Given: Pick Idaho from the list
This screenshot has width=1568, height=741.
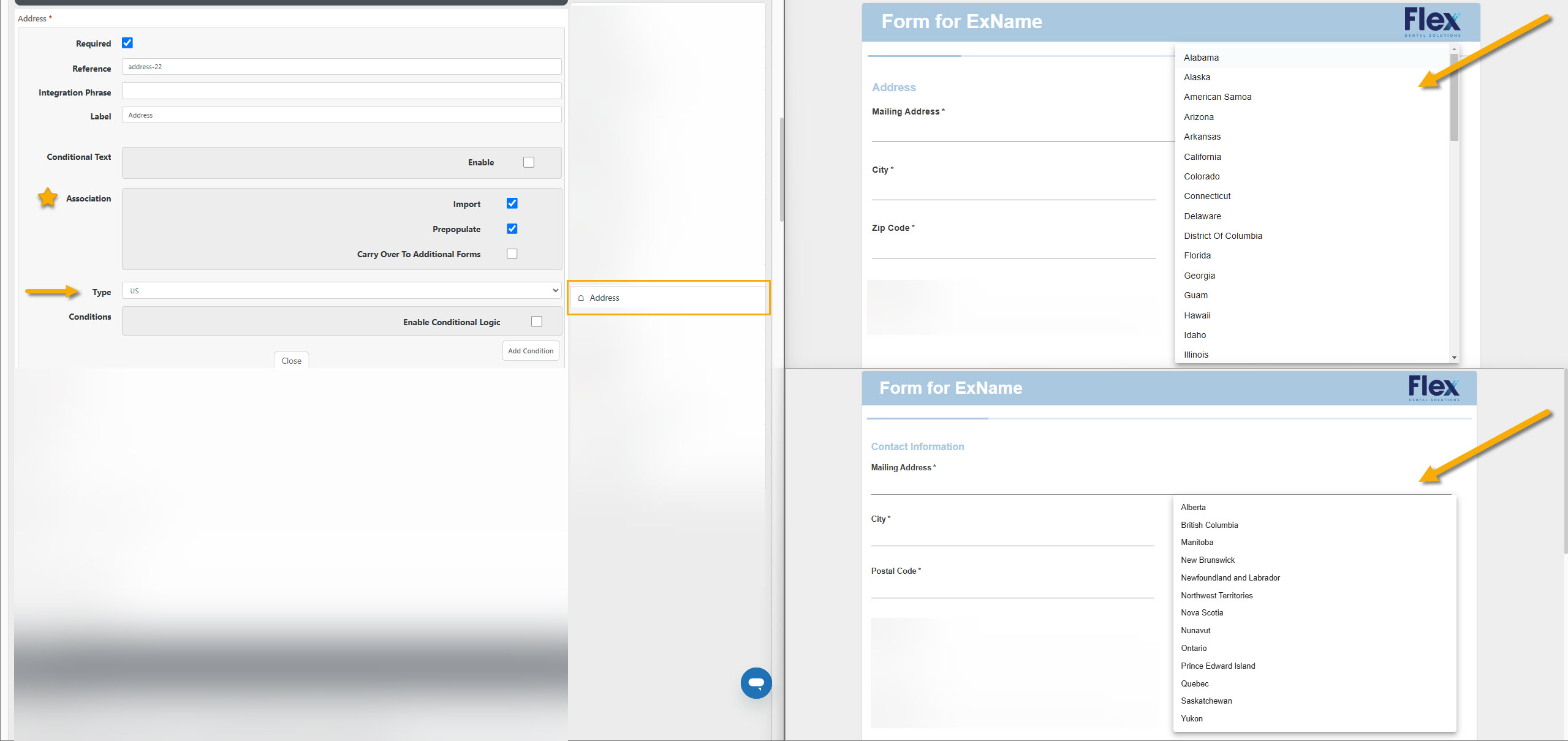Looking at the screenshot, I should pos(1312,335).
